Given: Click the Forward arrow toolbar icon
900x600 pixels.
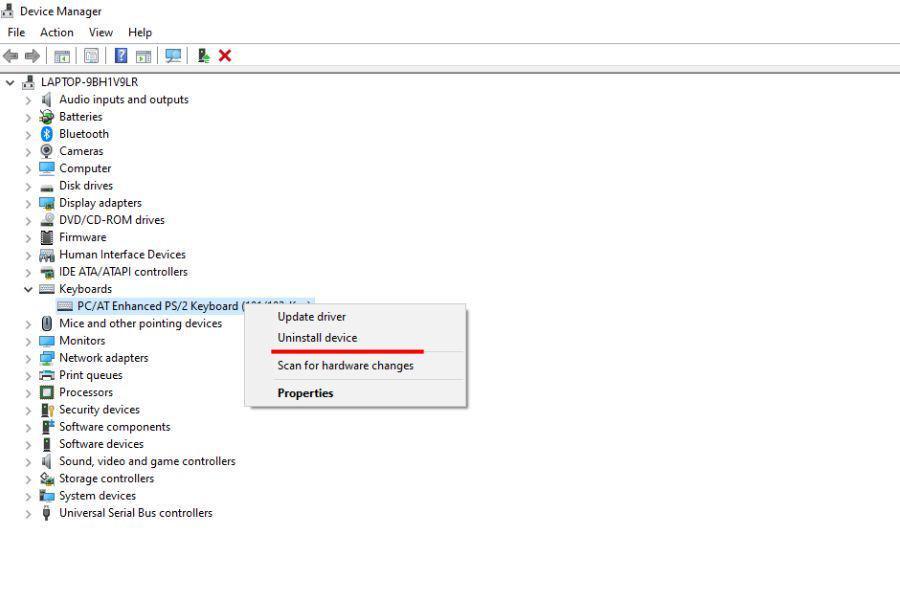Looking at the screenshot, I should coord(32,56).
